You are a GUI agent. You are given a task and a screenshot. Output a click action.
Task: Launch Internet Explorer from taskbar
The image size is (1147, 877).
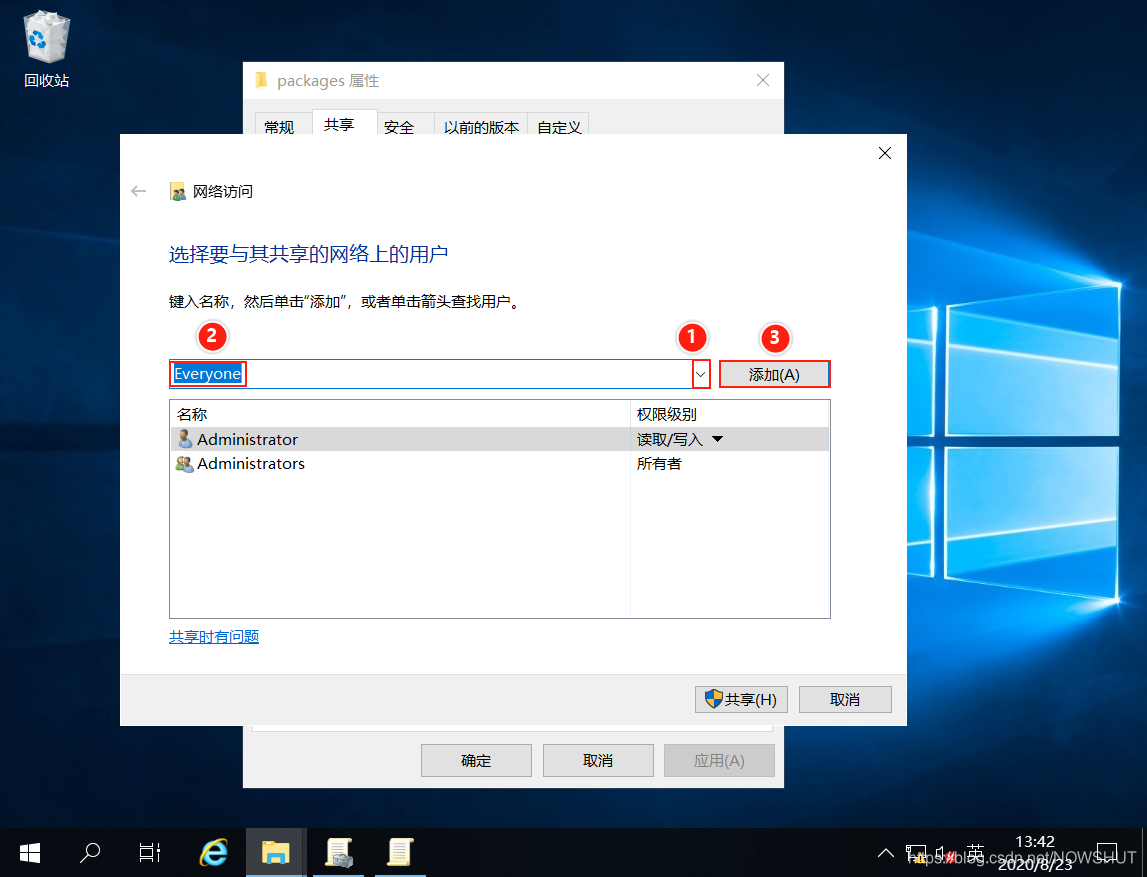click(x=214, y=853)
